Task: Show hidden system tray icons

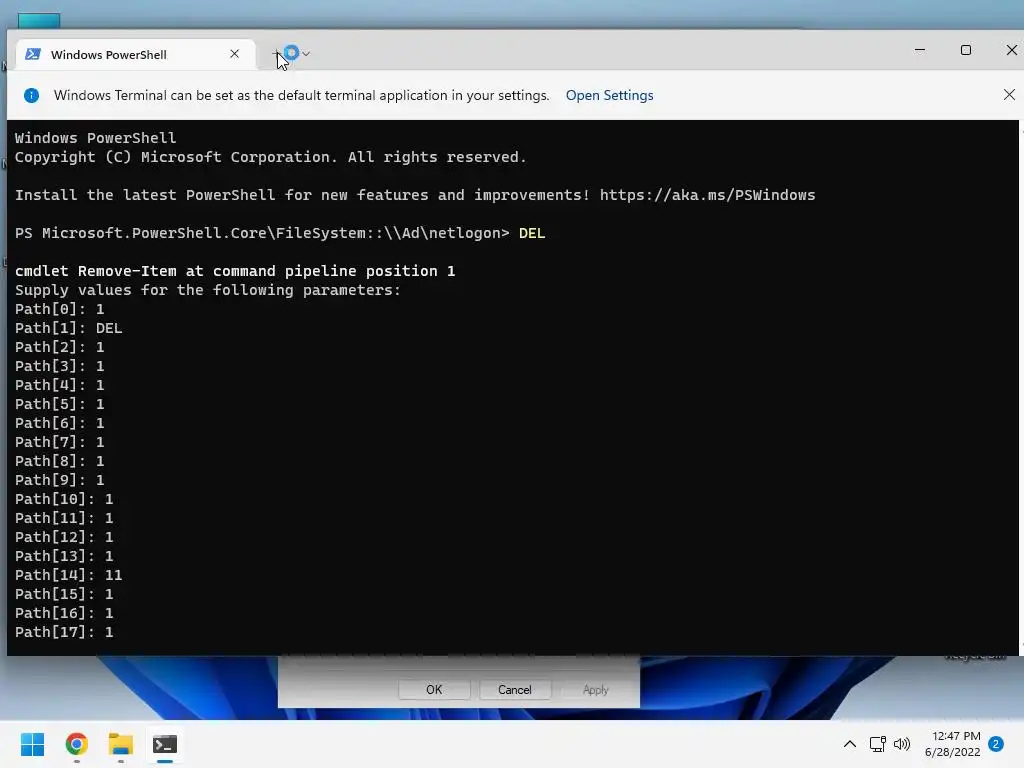Action: [850, 744]
